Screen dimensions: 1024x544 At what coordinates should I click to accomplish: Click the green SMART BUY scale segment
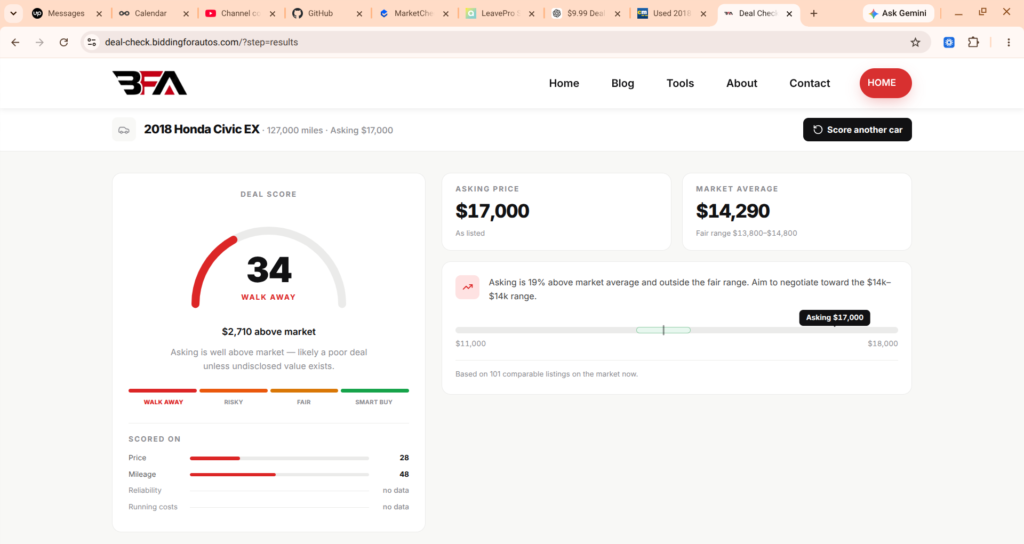(375, 391)
